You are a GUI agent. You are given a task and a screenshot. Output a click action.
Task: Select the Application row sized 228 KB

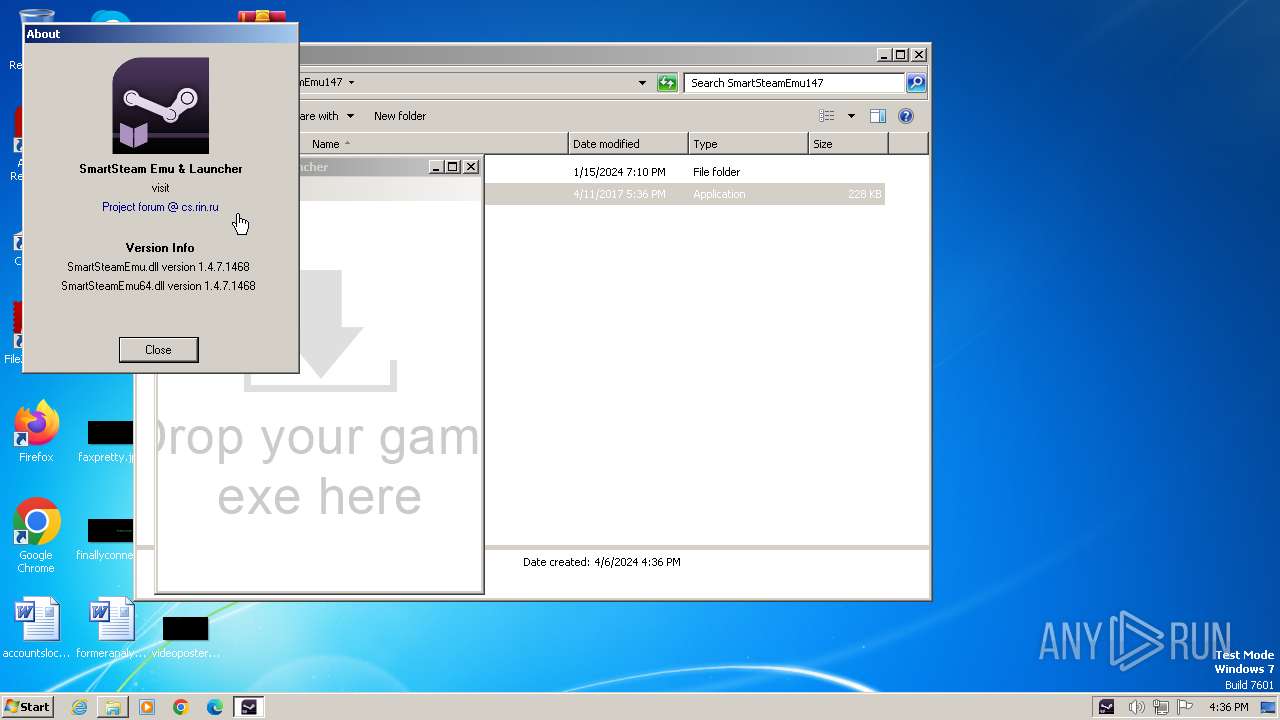(x=684, y=194)
